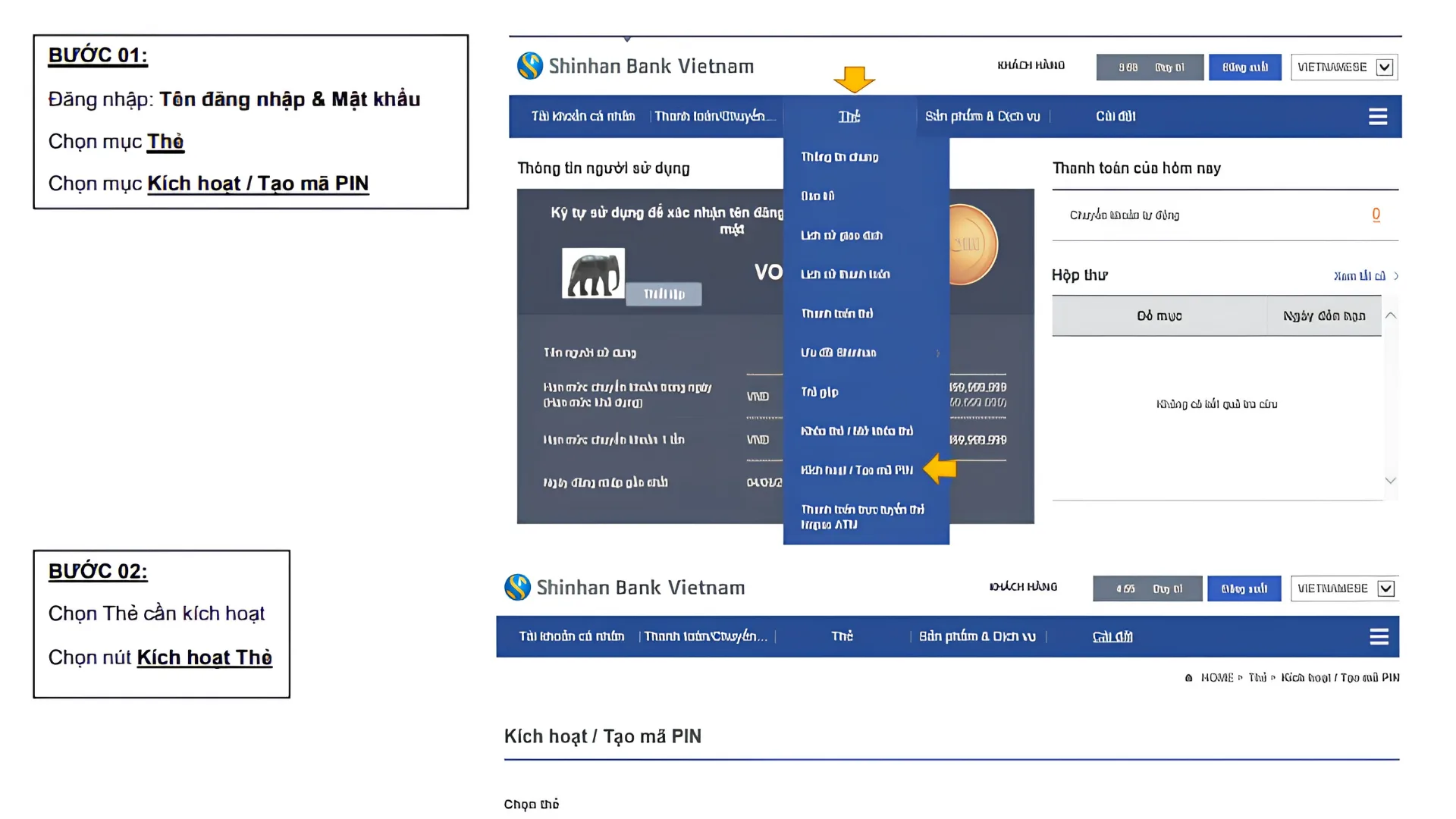Select the first entry, Thông tin chung, in the Thẻ dropdown
Image resolution: width=1456 pixels, height=819 pixels.
tap(840, 157)
